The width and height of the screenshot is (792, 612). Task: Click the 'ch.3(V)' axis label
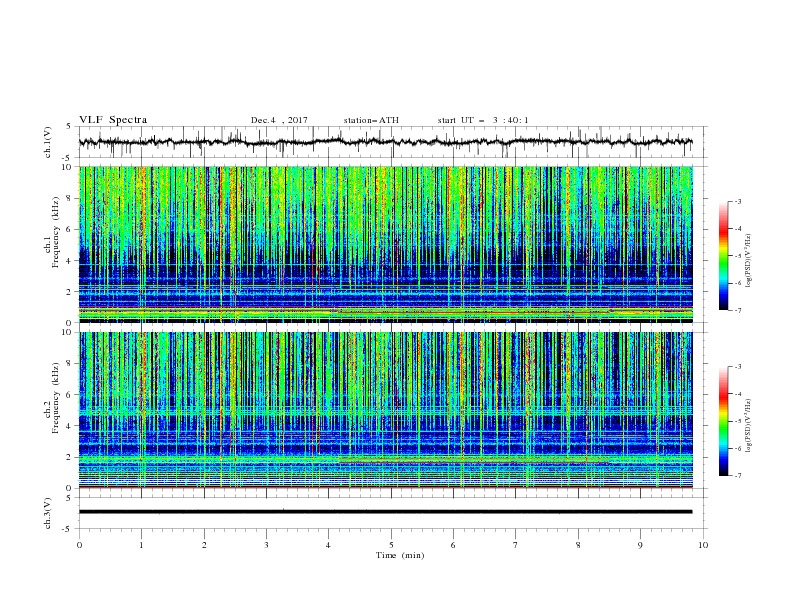48,513
